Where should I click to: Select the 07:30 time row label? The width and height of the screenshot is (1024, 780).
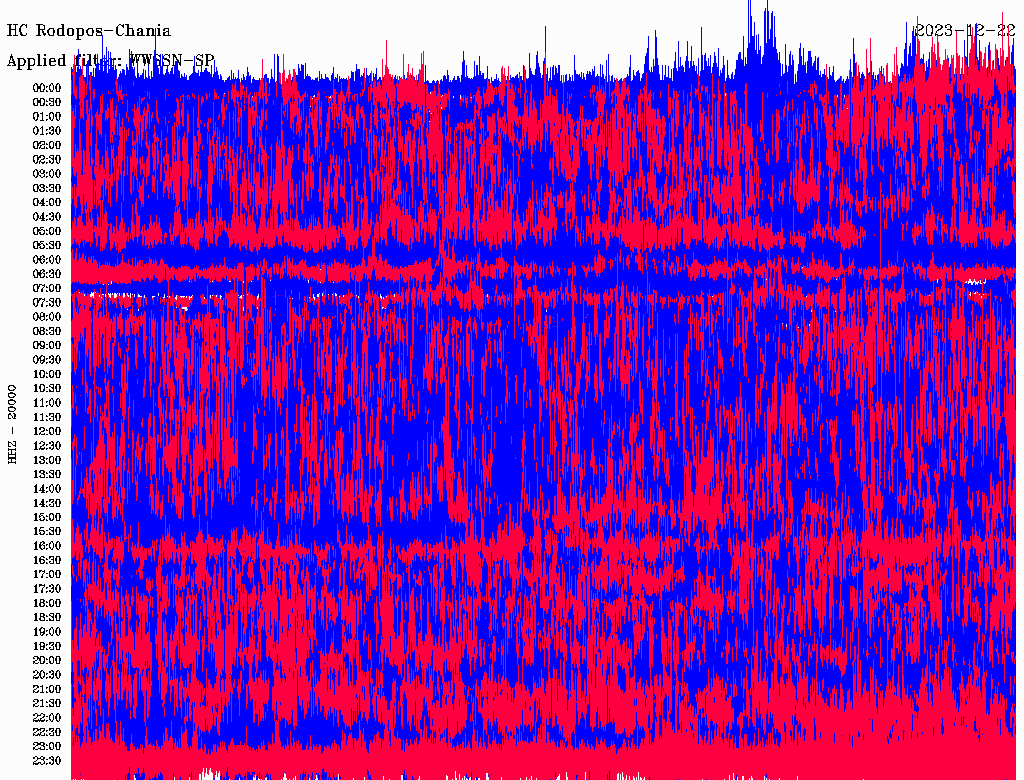(x=47, y=302)
